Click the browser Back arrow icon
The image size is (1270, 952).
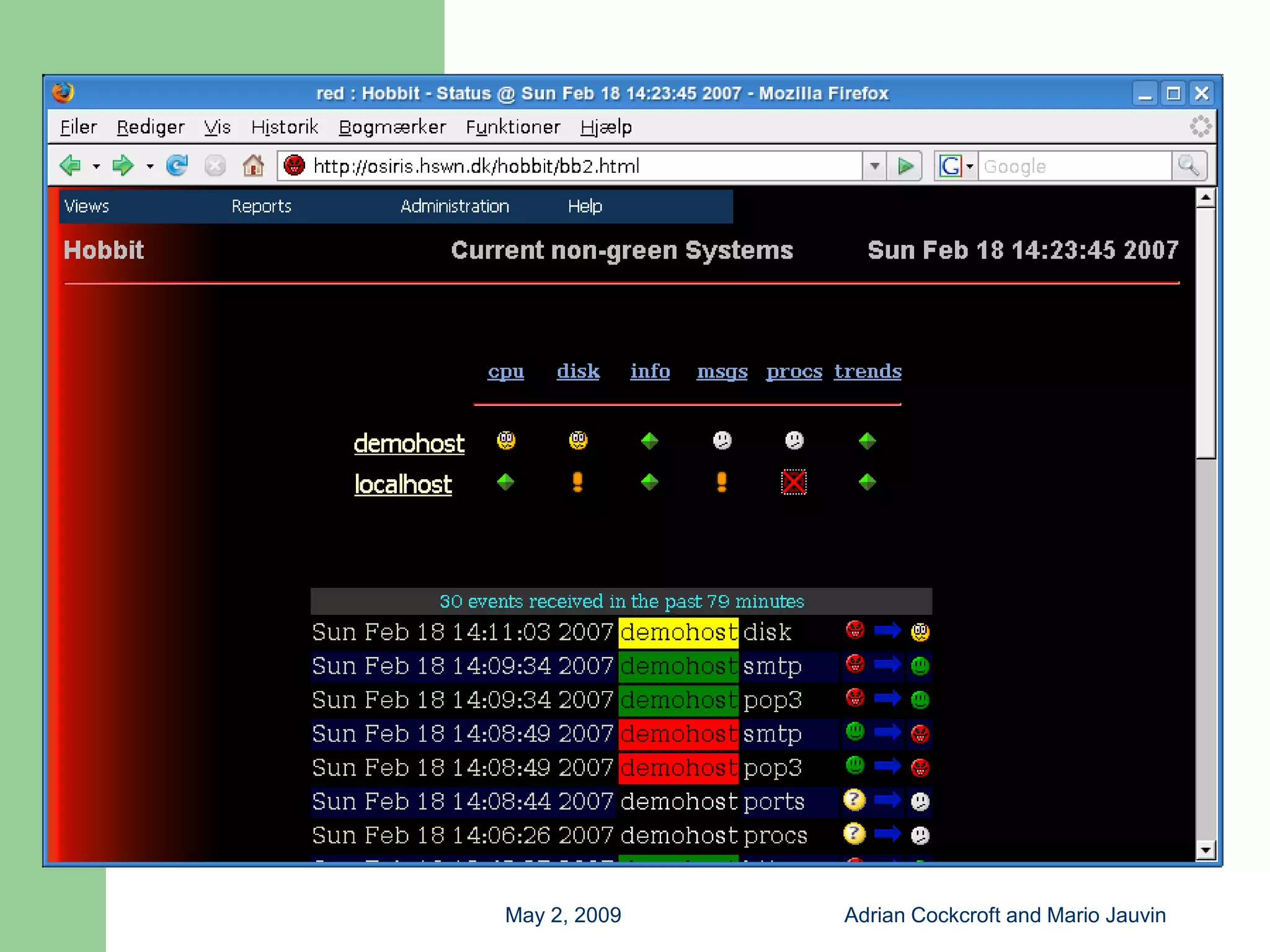tap(70, 165)
